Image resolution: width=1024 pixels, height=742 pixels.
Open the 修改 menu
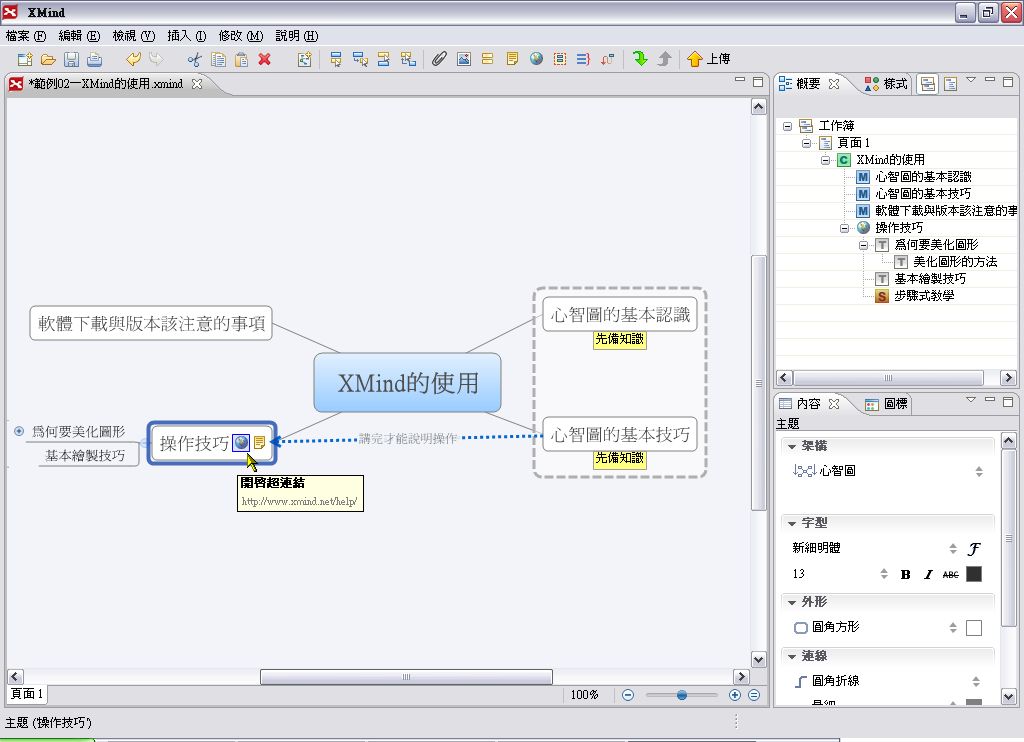coord(240,36)
